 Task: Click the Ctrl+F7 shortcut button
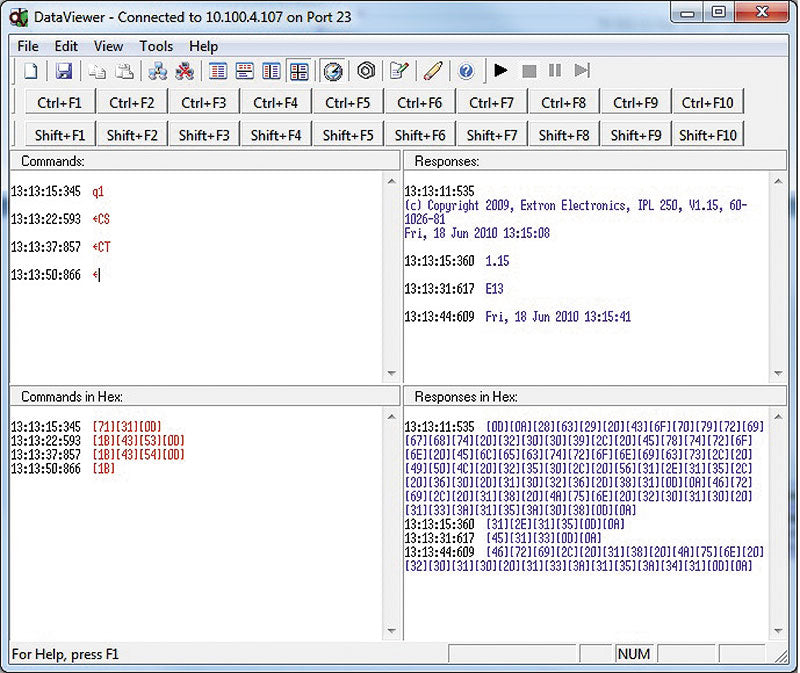491,103
